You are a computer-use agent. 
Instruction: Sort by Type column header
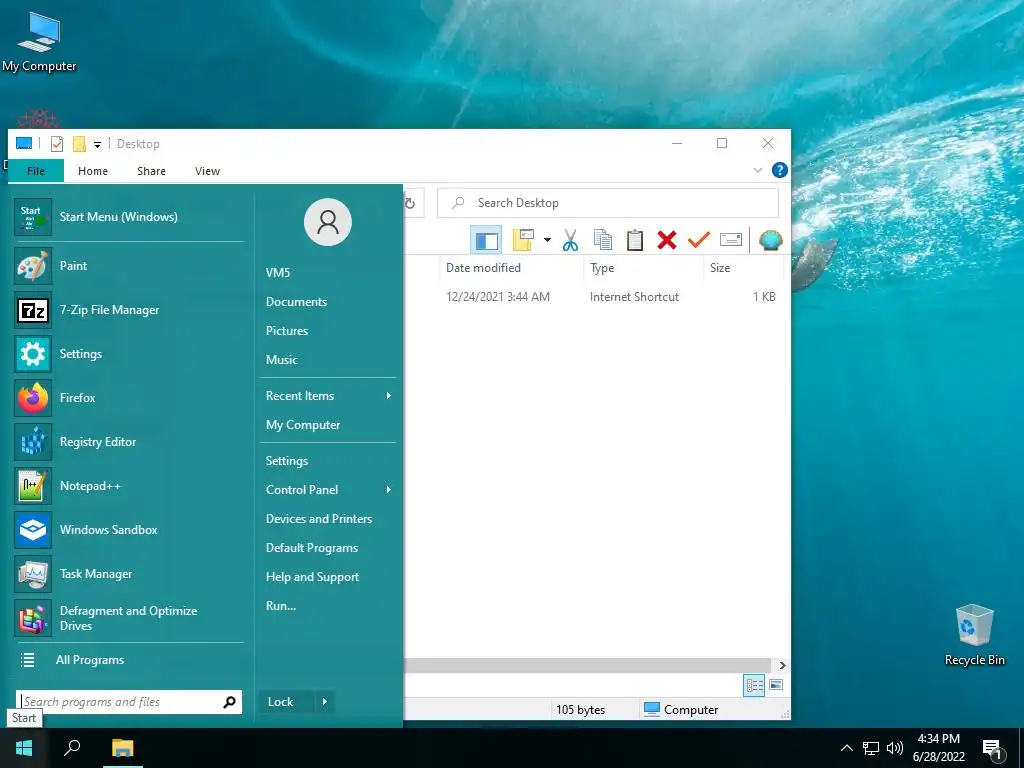602,268
